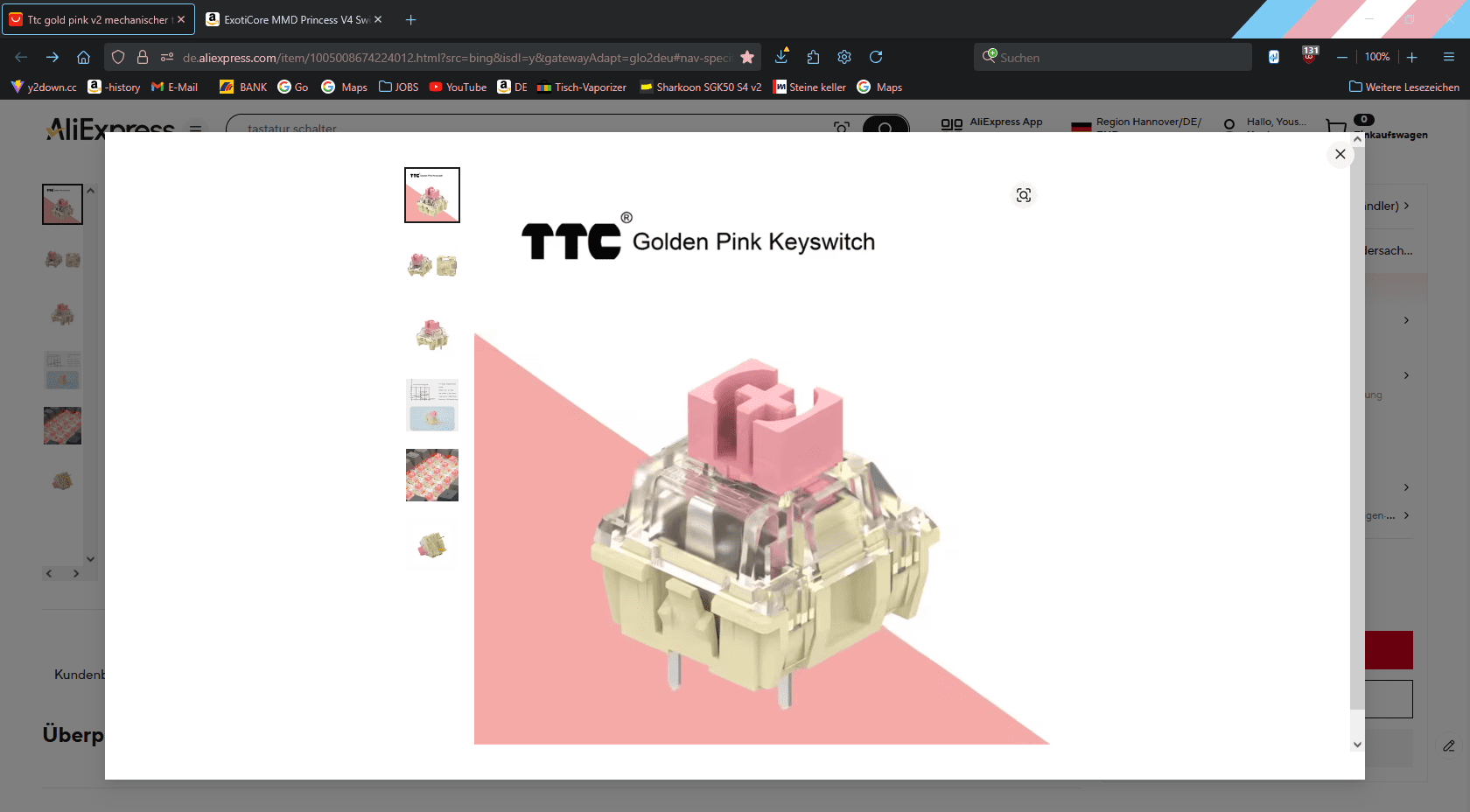The height and width of the screenshot is (812, 1470).
Task: Open the Amazon DE bookmark
Action: pyautogui.click(x=513, y=87)
